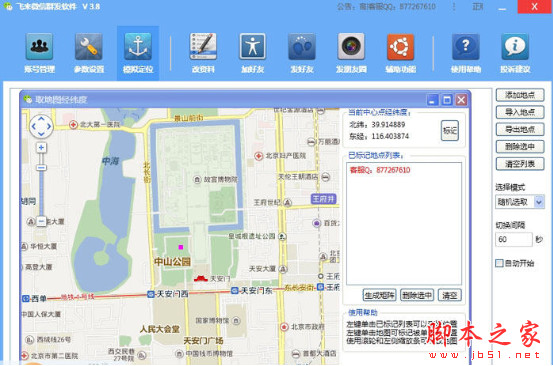Zoom in with map plus button
This screenshot has height=366, width=553.
pos(41,147)
